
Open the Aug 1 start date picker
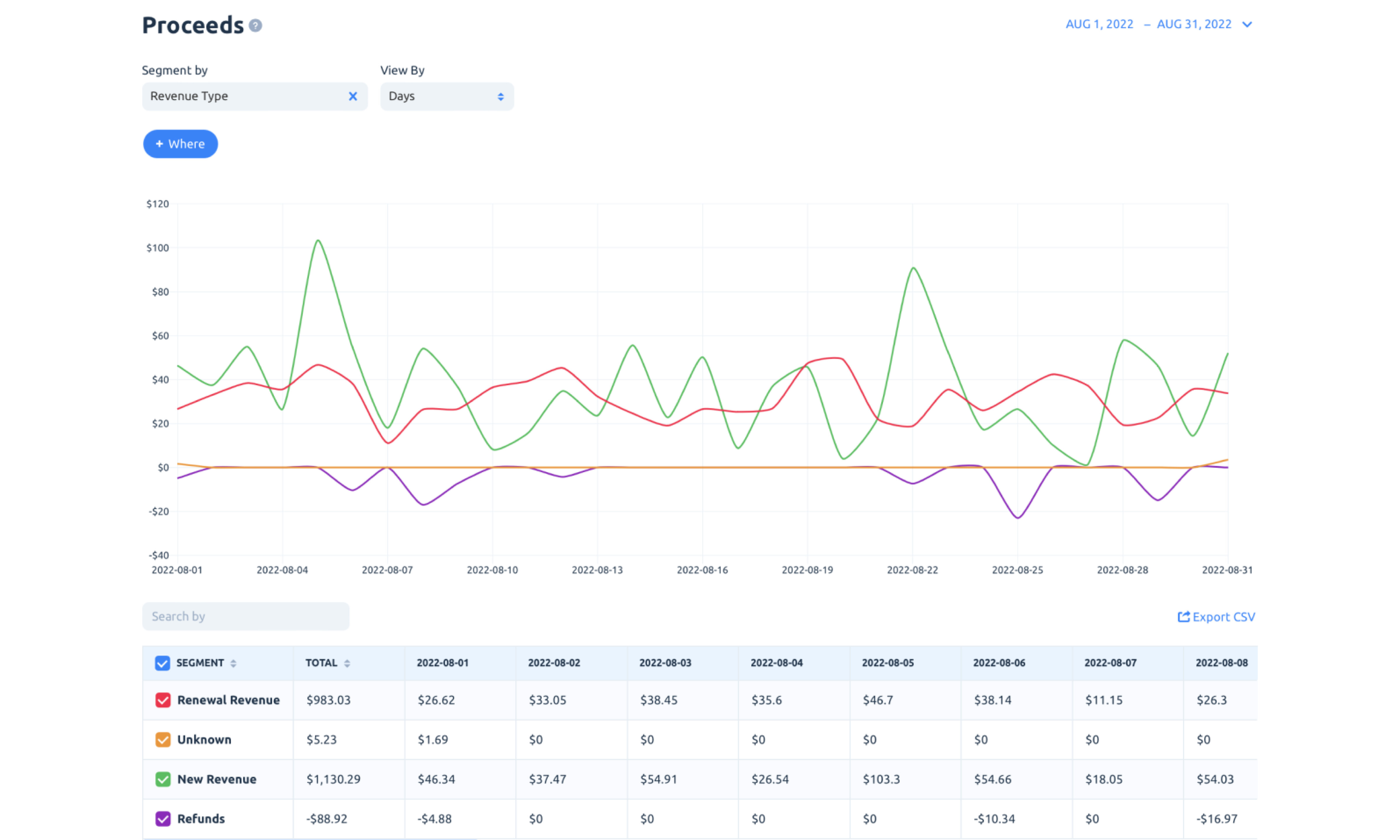pos(1099,24)
